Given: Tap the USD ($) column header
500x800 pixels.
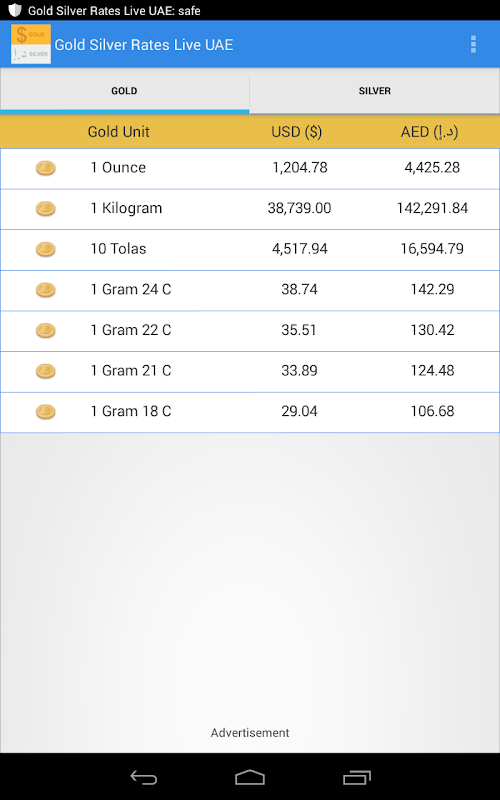Looking at the screenshot, I should click(x=296, y=132).
